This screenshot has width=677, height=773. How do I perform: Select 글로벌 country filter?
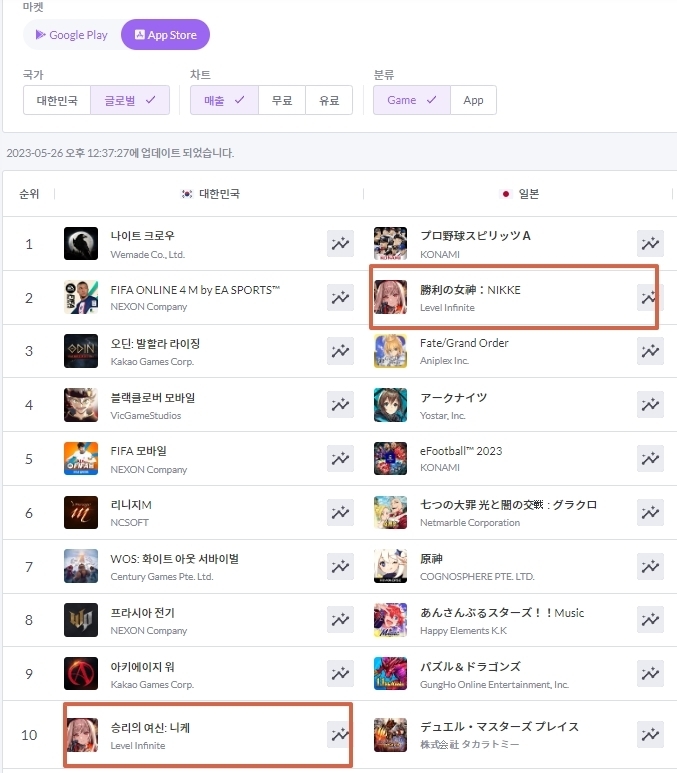(130, 100)
